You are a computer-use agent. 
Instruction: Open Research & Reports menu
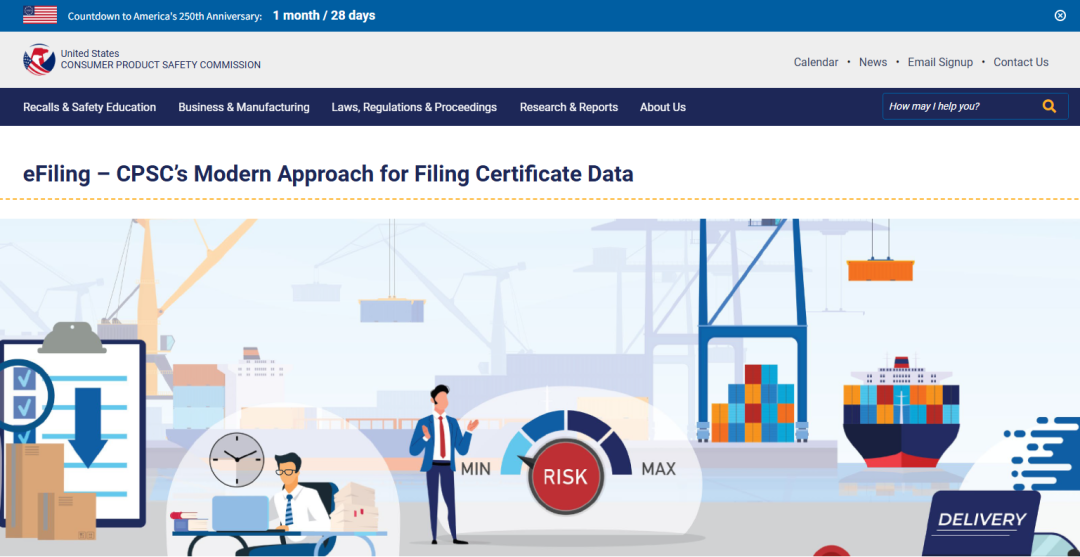point(569,107)
